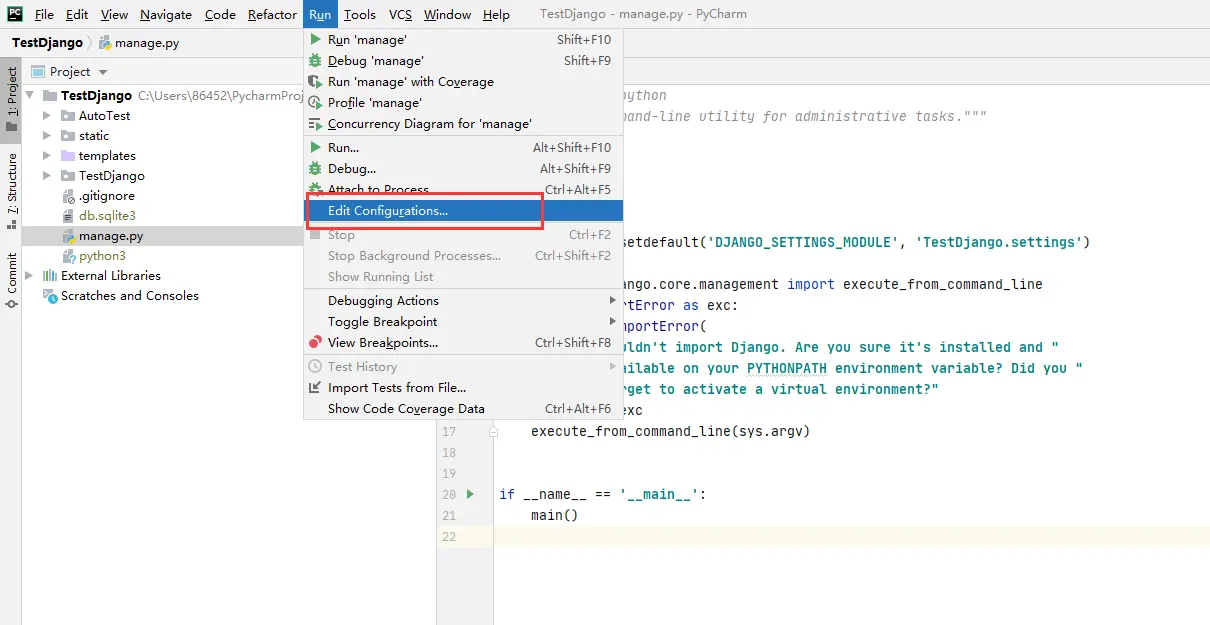Open the Window menu
The height and width of the screenshot is (625, 1210).
point(447,14)
